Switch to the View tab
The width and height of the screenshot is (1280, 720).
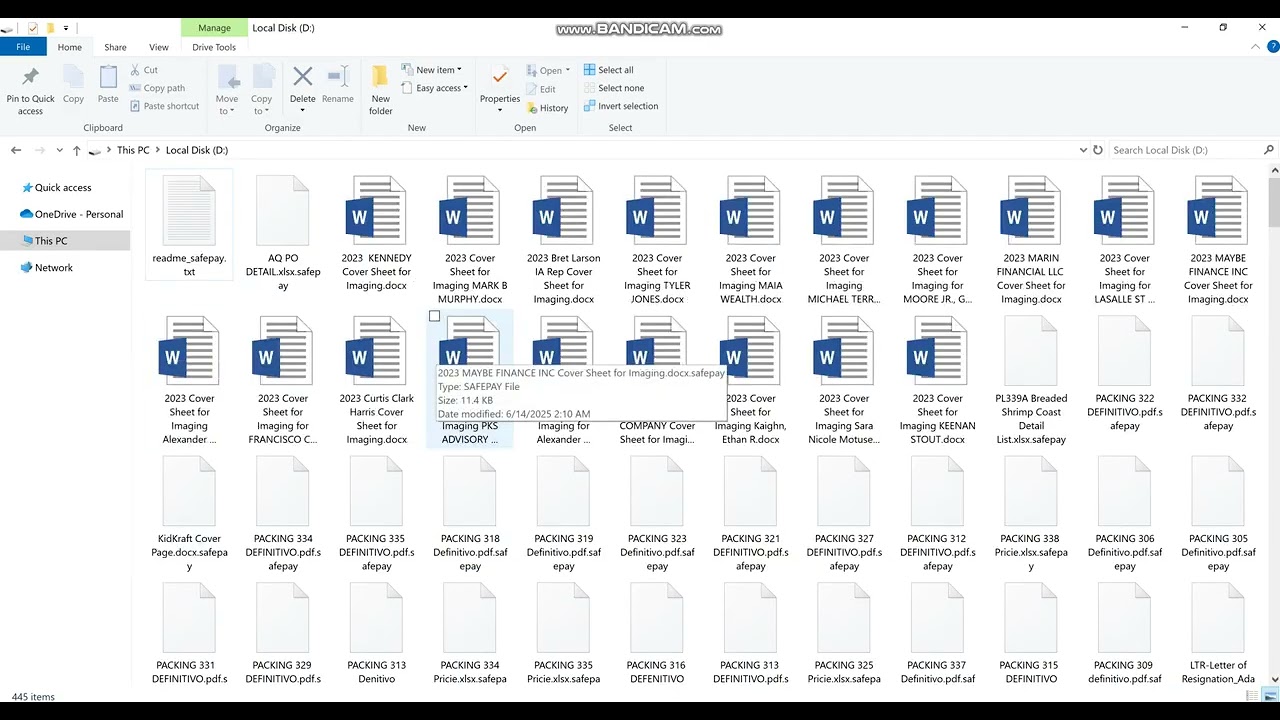coord(159,47)
